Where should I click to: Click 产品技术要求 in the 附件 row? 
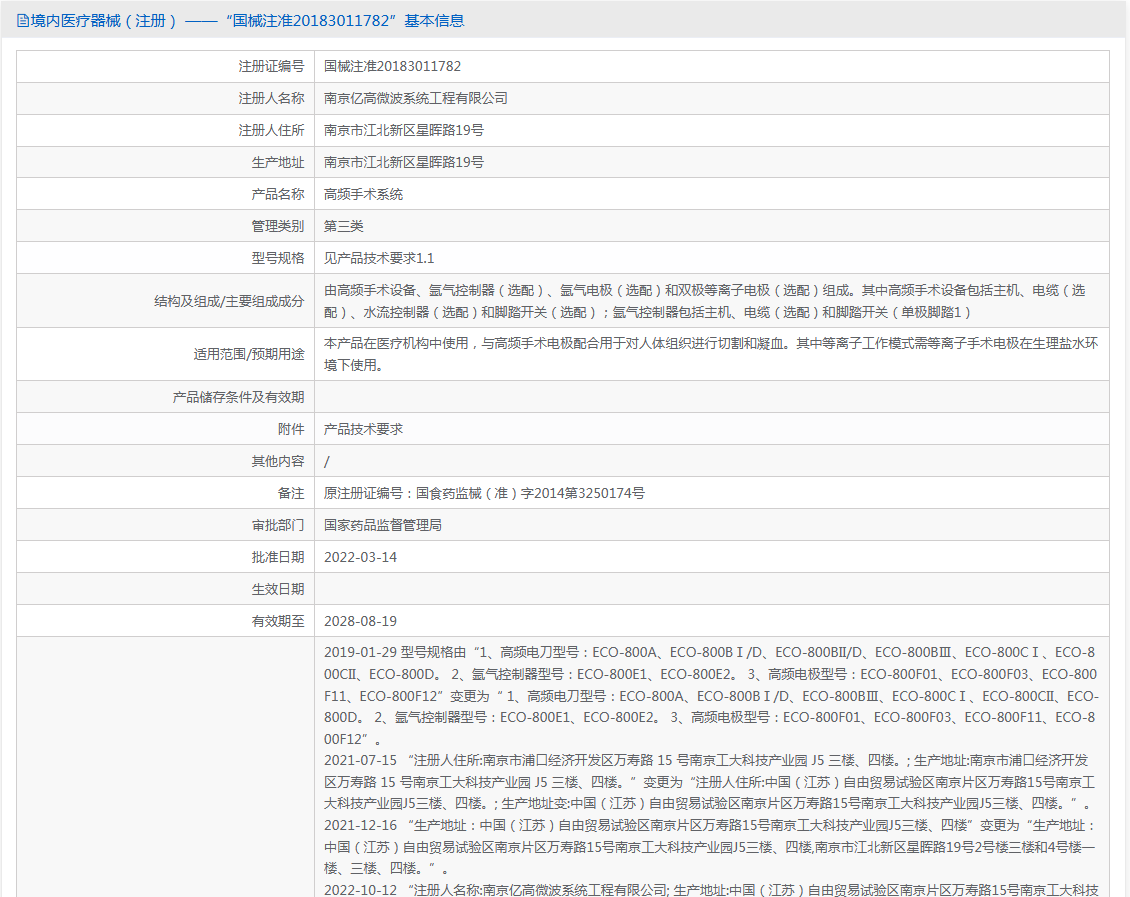(x=363, y=429)
